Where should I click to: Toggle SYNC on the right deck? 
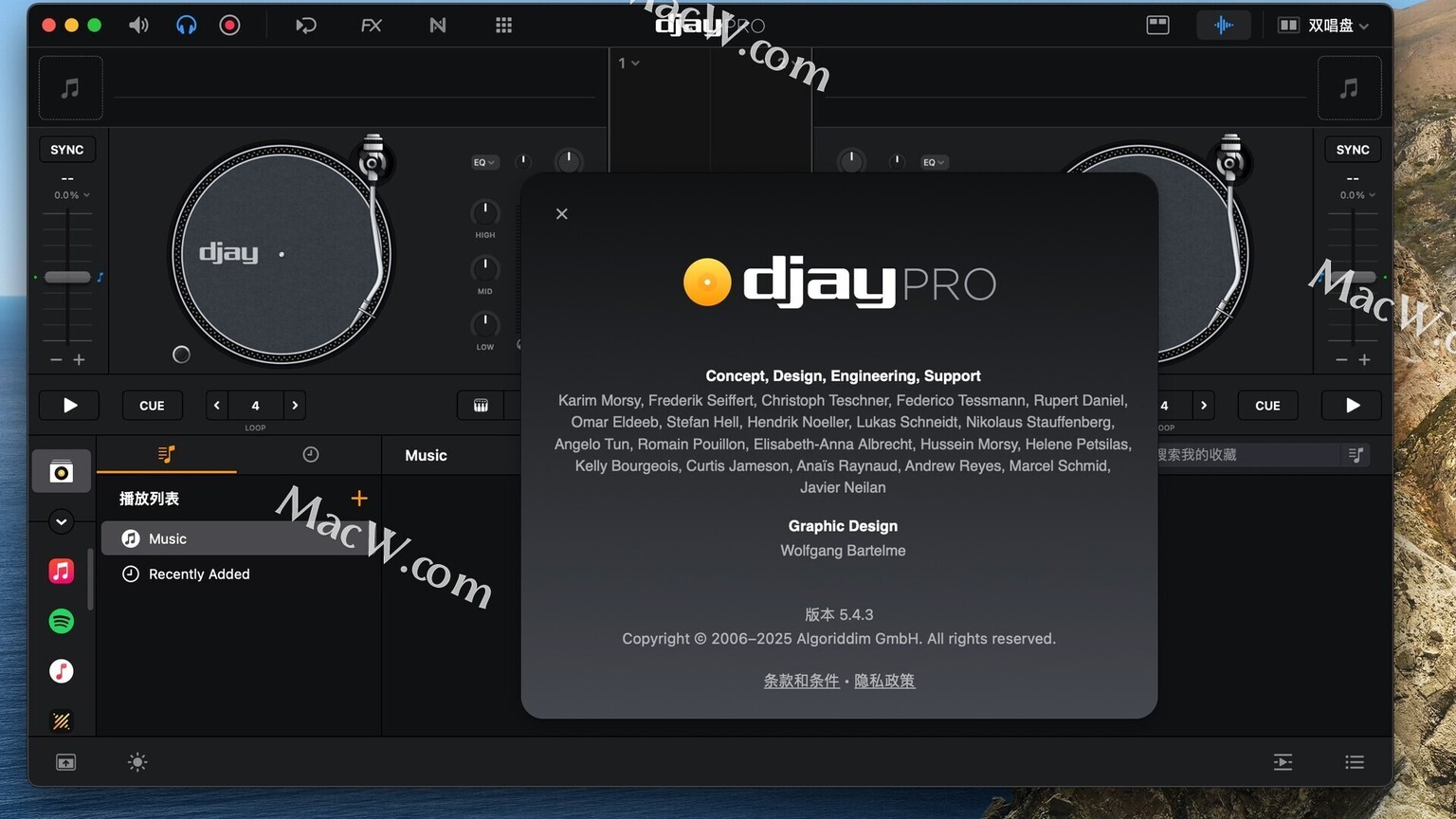click(x=1353, y=150)
